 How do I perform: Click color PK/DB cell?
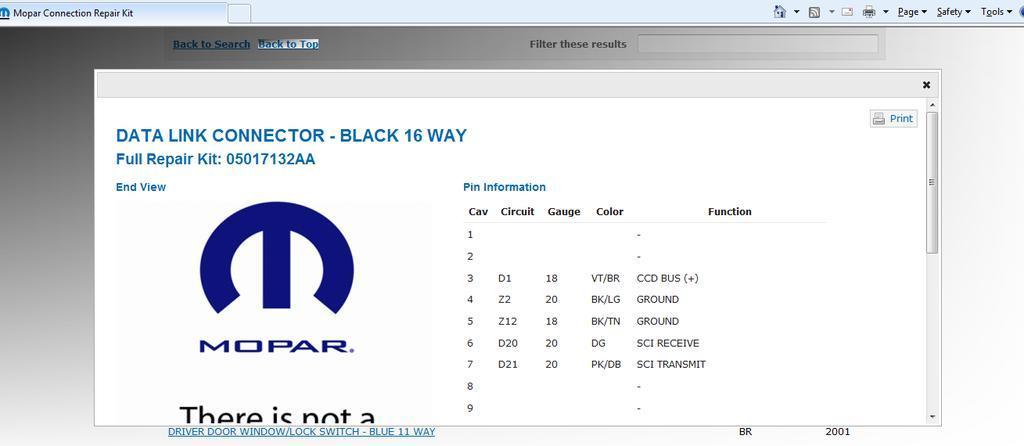pyautogui.click(x=605, y=364)
